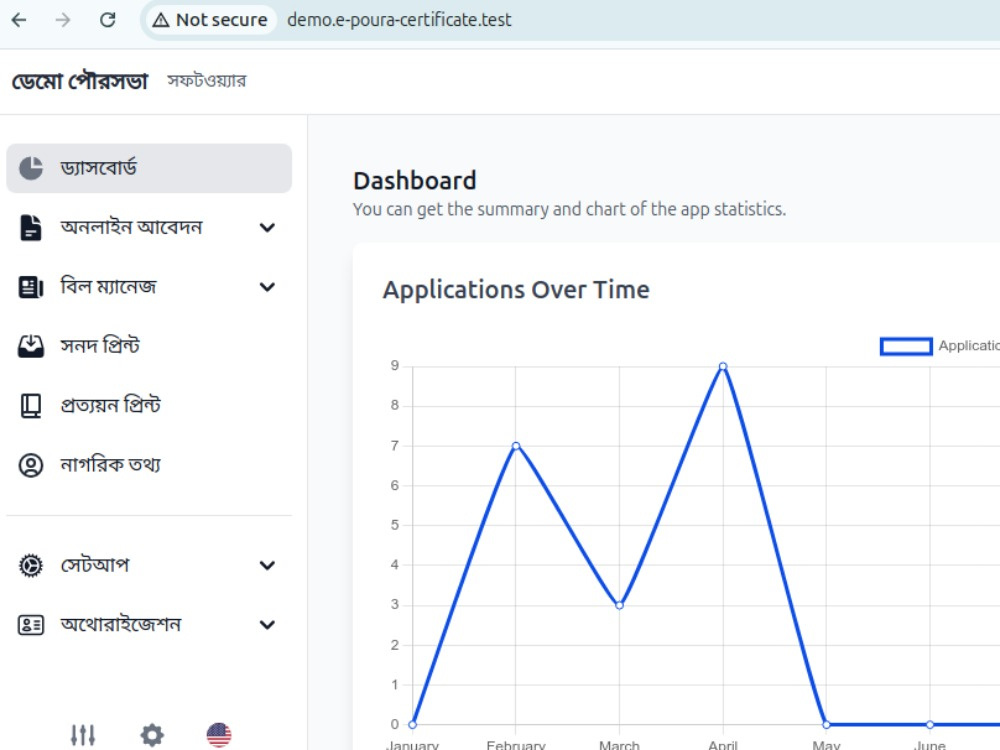Open the সনদ প্রিন্ট menu item
Image resolution: width=1000 pixels, height=750 pixels.
149,346
